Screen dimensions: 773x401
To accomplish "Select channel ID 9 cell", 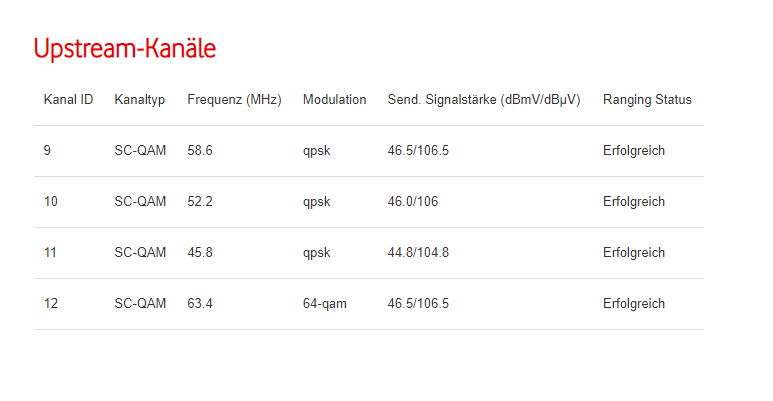I will tap(48, 151).
